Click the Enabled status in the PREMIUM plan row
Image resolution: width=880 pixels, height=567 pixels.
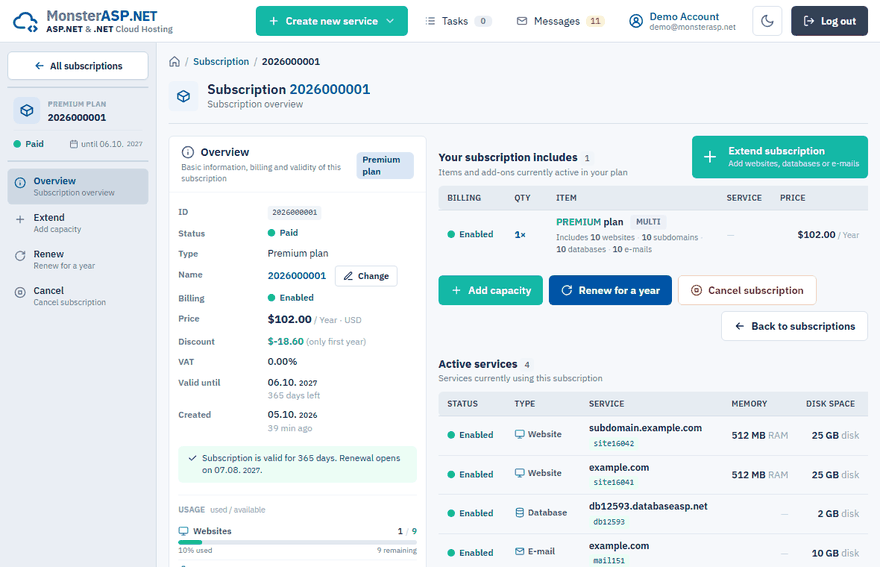(470, 234)
